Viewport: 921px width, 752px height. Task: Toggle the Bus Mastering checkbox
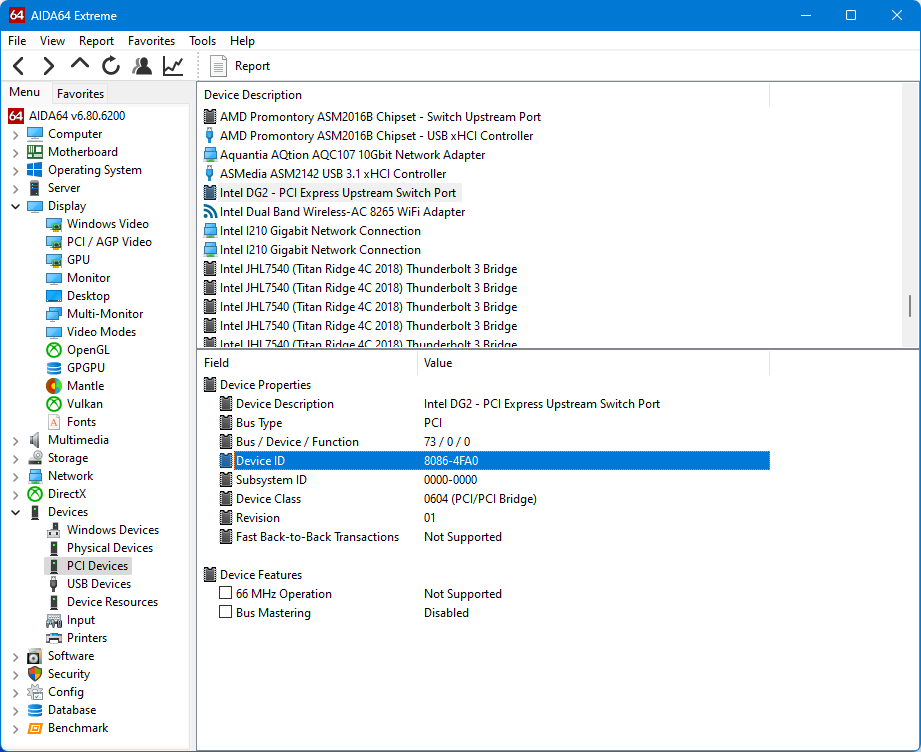(226, 613)
